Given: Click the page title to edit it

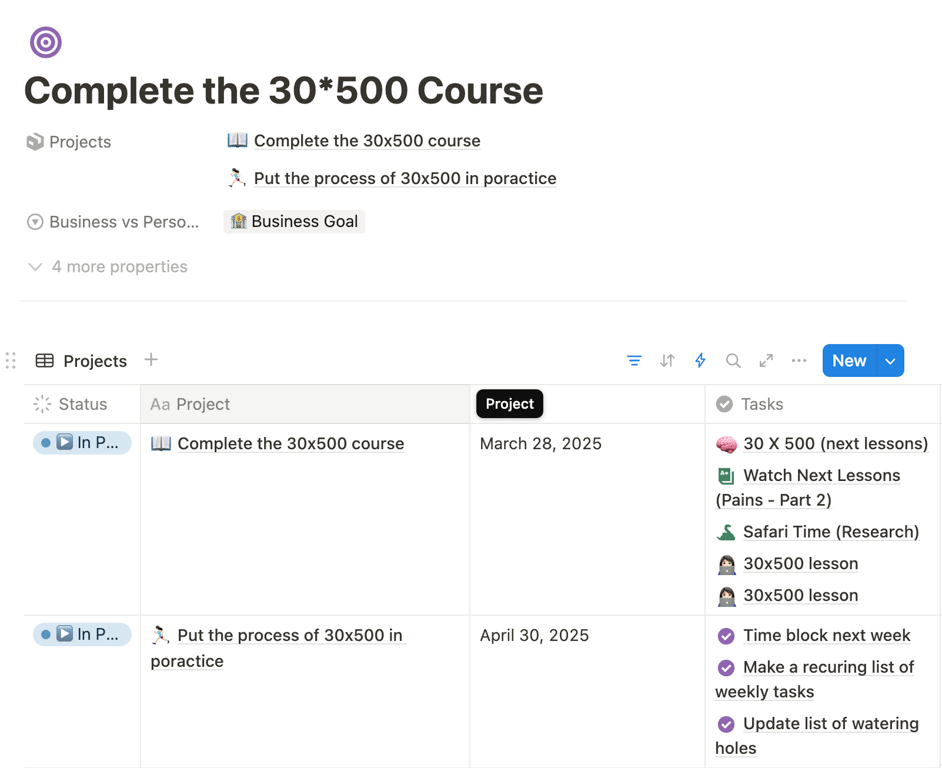Looking at the screenshot, I should point(283,91).
